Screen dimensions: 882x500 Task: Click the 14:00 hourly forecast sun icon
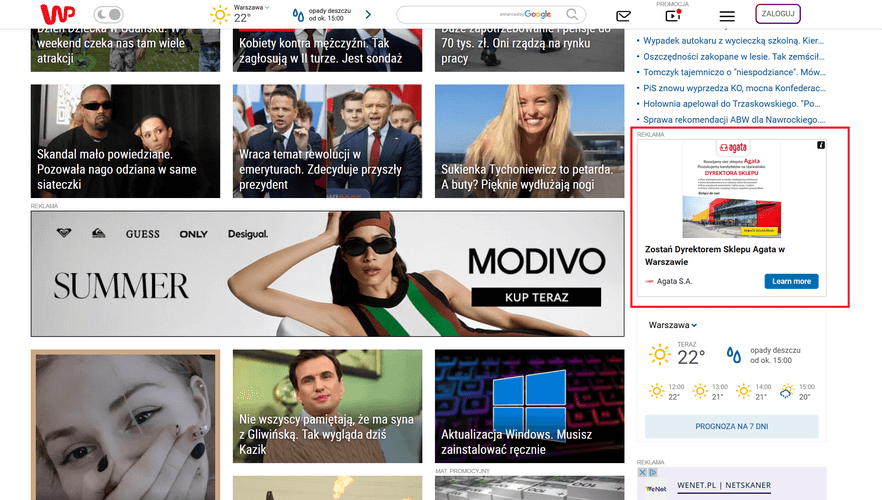click(x=744, y=391)
